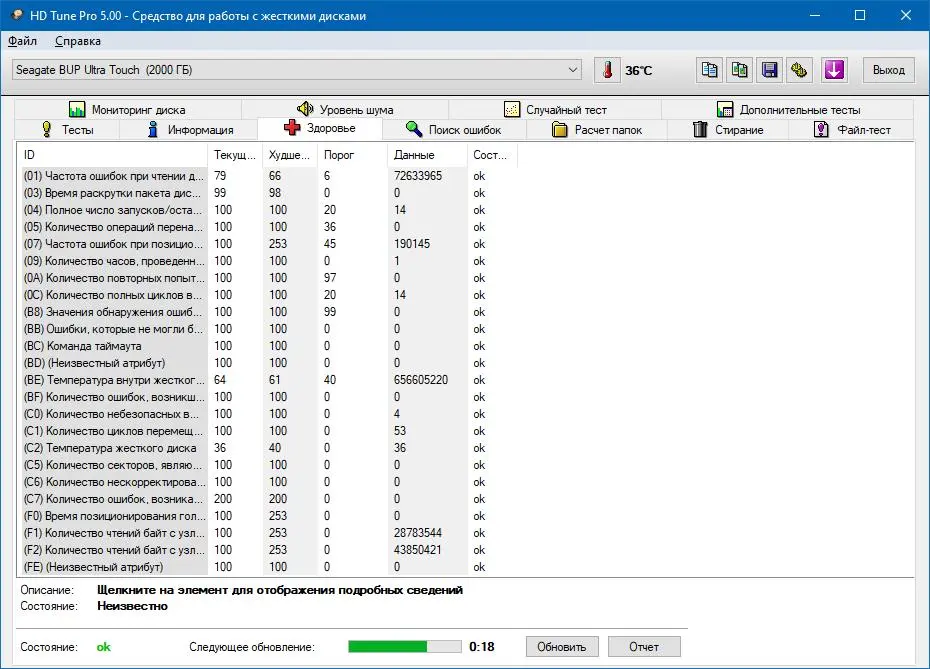The width and height of the screenshot is (930, 669).
Task: Open the Справка menu
Action: pyautogui.click(x=78, y=42)
